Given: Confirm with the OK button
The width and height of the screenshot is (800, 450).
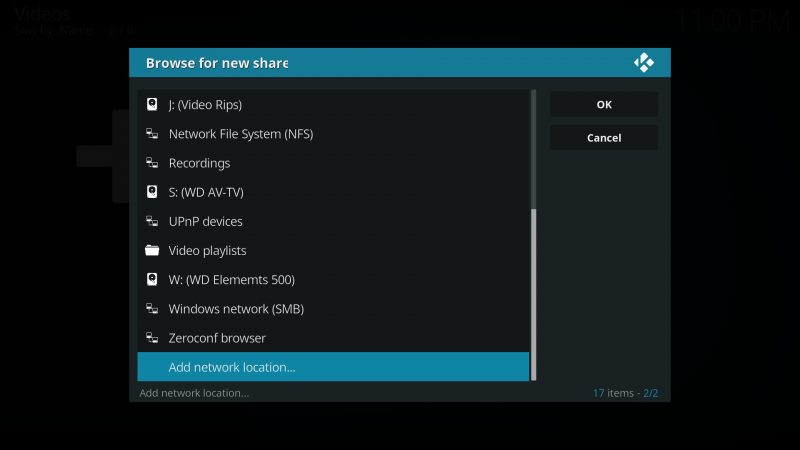Looking at the screenshot, I should click(604, 105).
